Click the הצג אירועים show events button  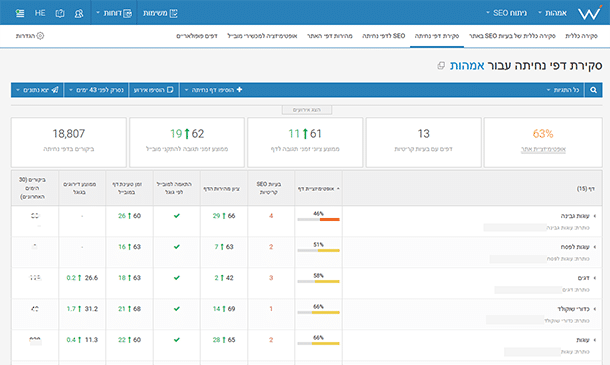pos(307,110)
